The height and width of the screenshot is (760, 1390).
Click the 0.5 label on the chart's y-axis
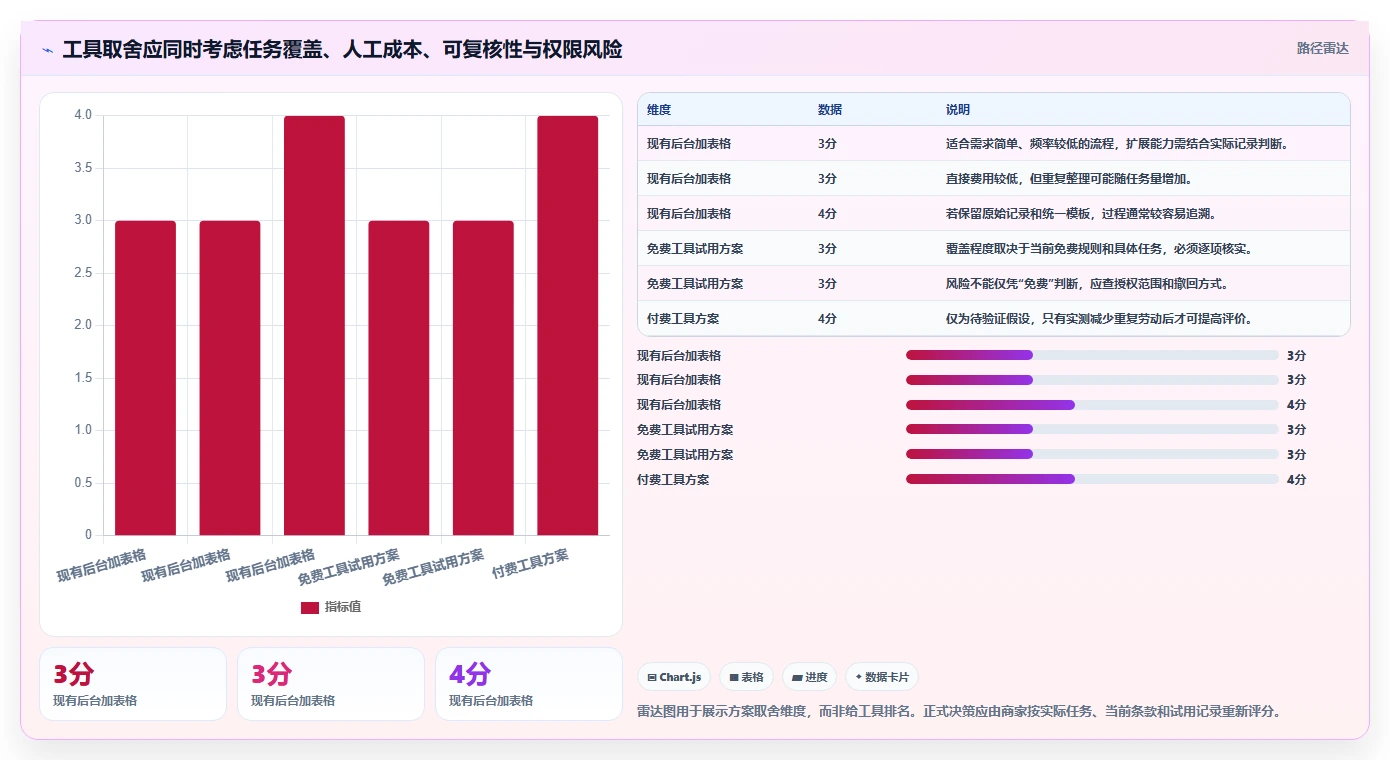coord(83,483)
